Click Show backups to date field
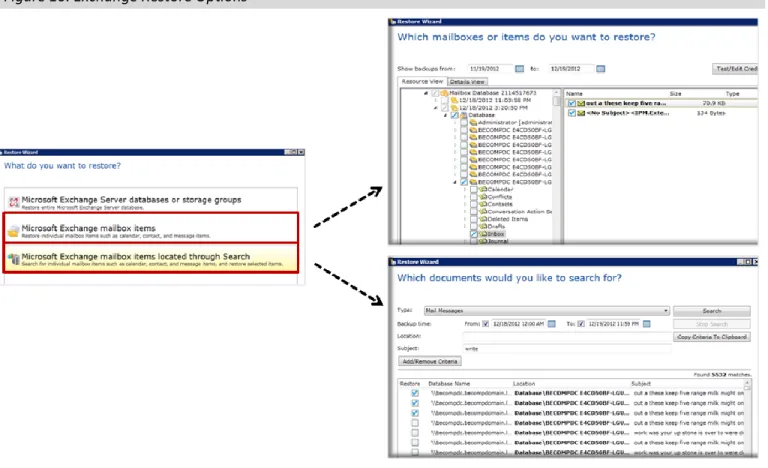The width and height of the screenshot is (768, 468). [x=571, y=69]
